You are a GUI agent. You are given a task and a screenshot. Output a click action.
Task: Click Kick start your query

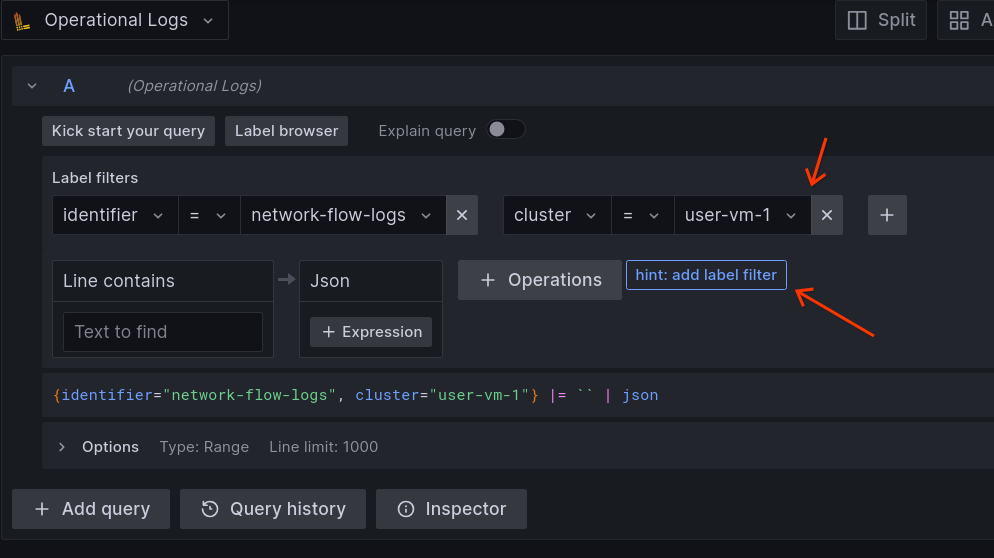point(128,131)
